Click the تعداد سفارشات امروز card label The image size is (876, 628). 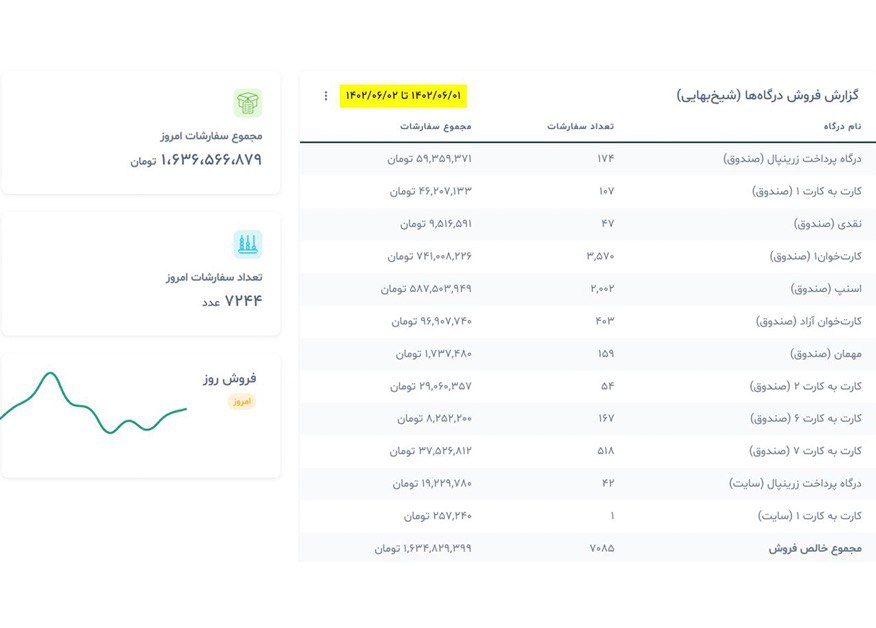click(215, 277)
